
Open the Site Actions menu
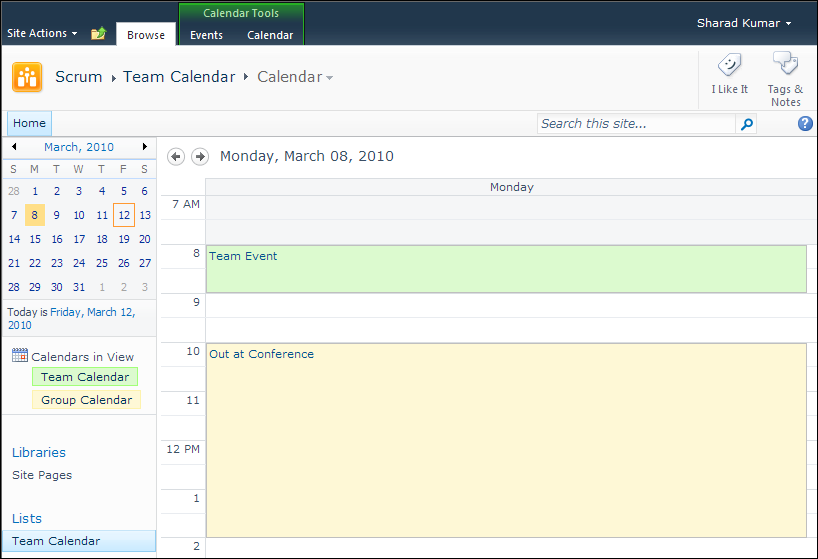(42, 33)
